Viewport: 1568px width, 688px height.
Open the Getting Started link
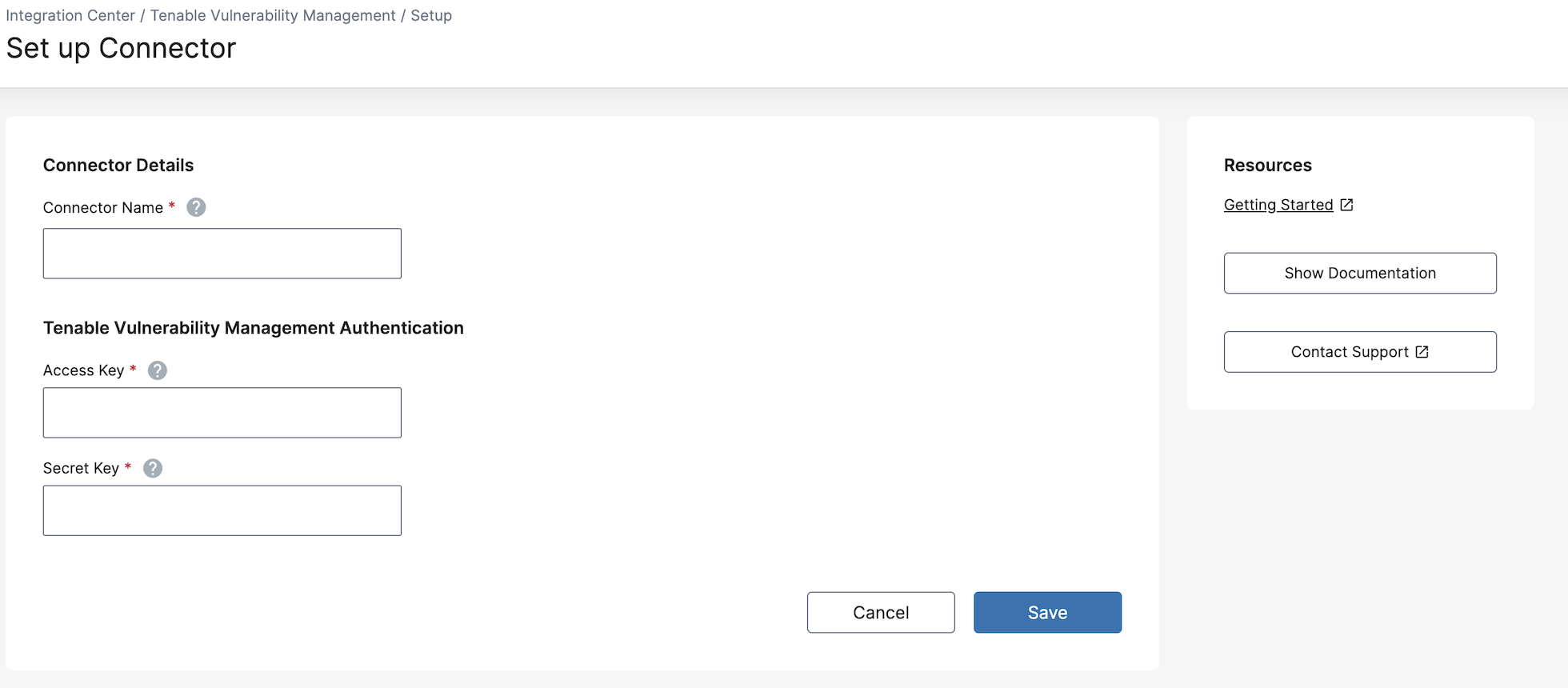click(1278, 205)
